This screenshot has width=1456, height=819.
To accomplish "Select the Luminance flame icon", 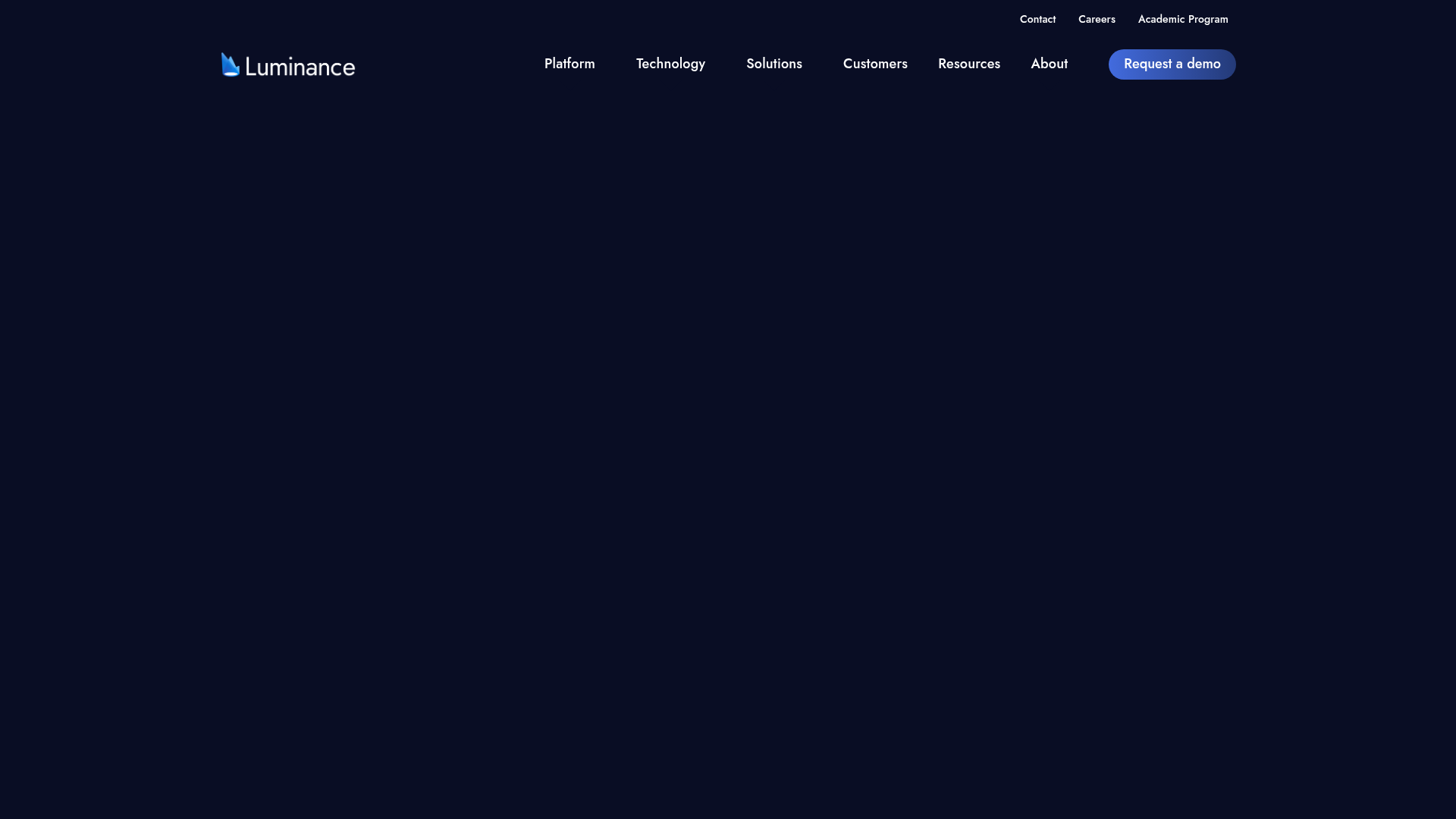I will tap(229, 64).
